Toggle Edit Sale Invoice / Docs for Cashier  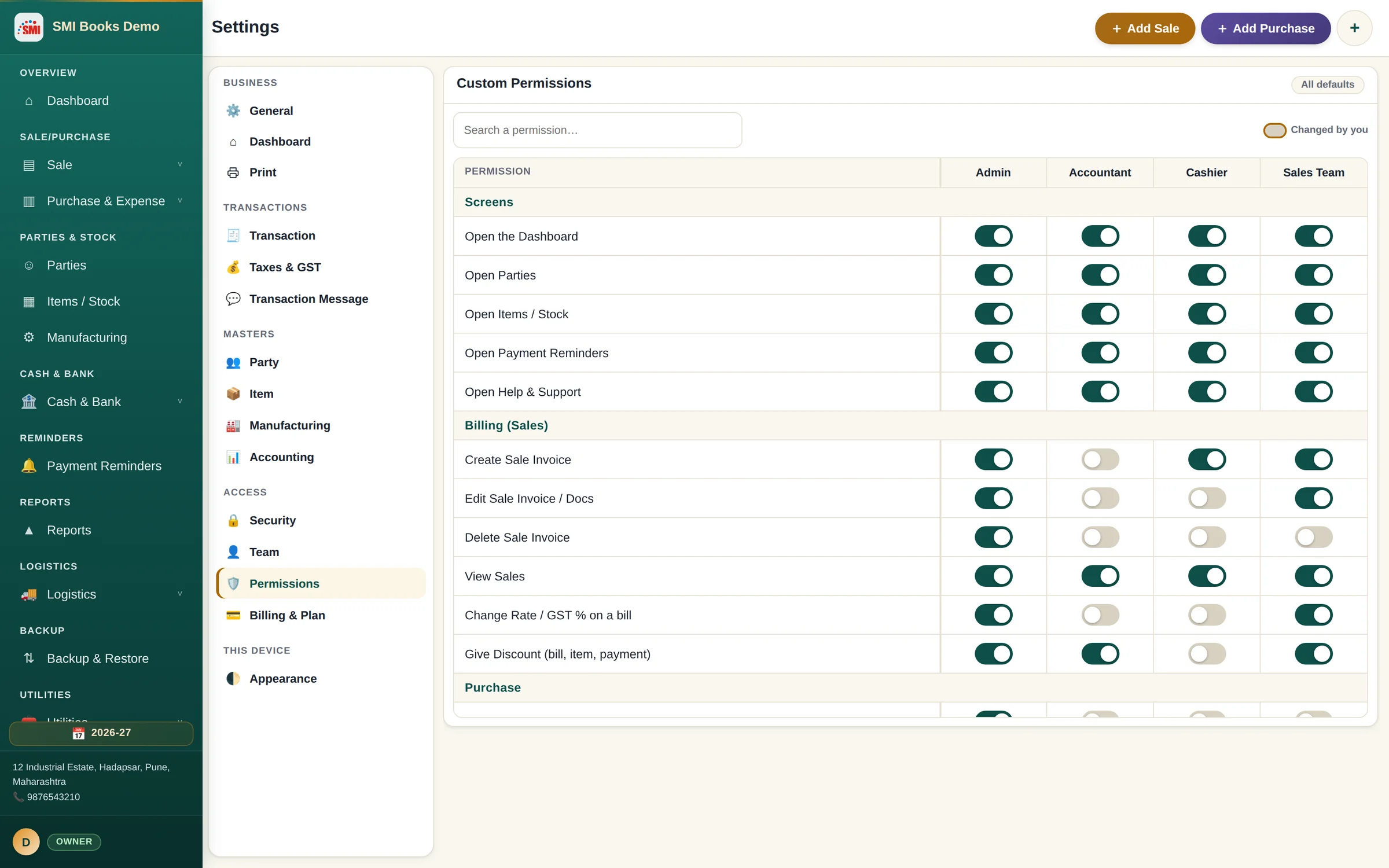tap(1207, 498)
